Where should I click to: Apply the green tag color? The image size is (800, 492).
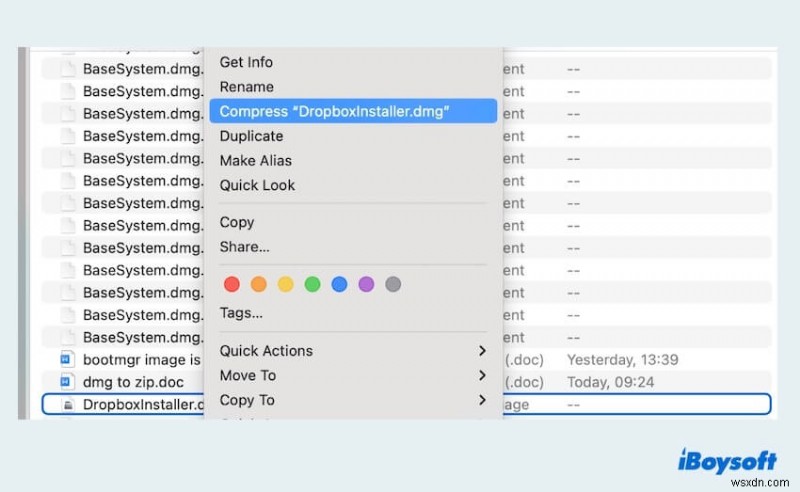coord(312,284)
